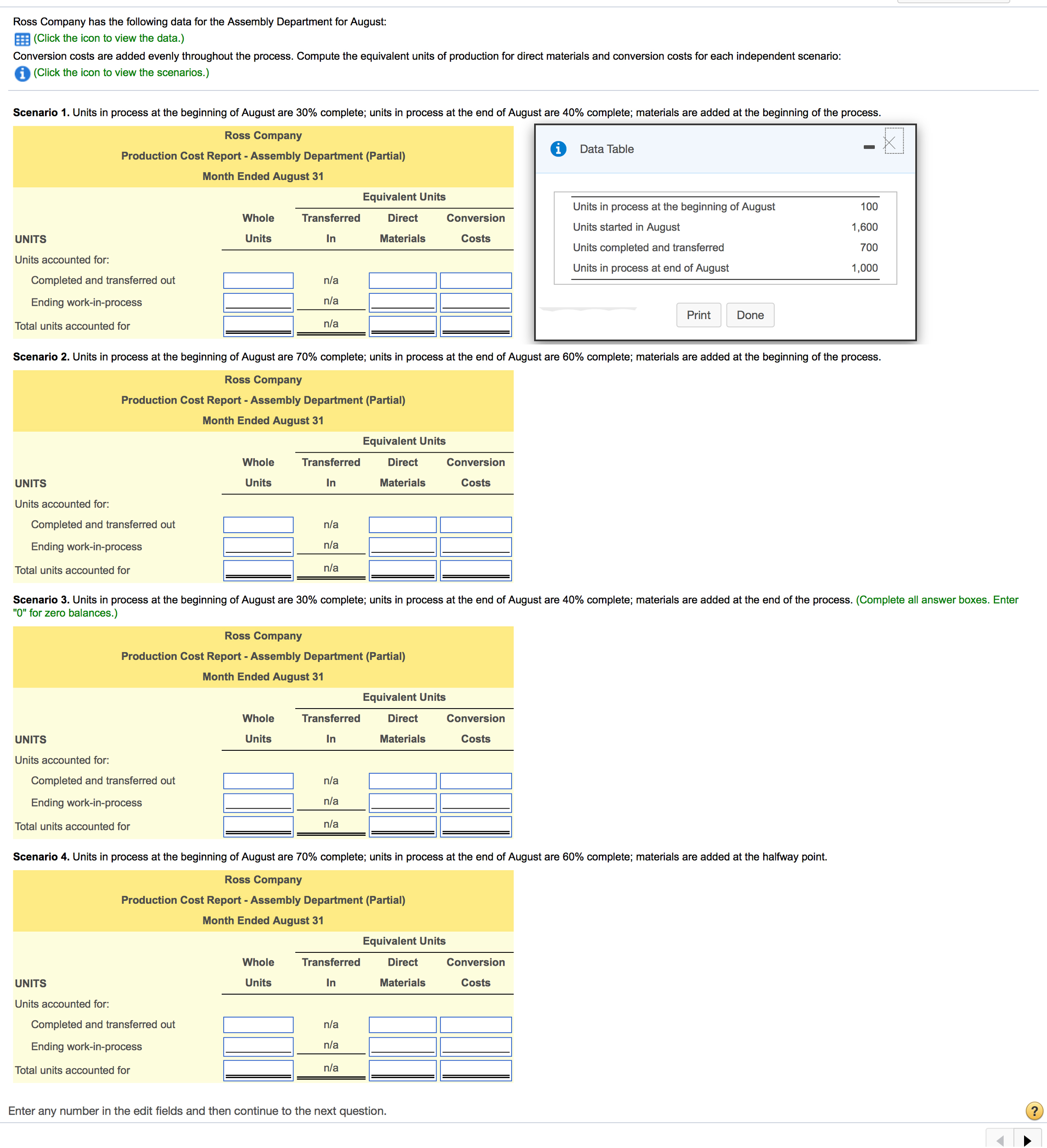Screen dimensions: 1047x1148
Task: Scenario 2 Completed and transferred out Direct Materials field
Action: (403, 524)
